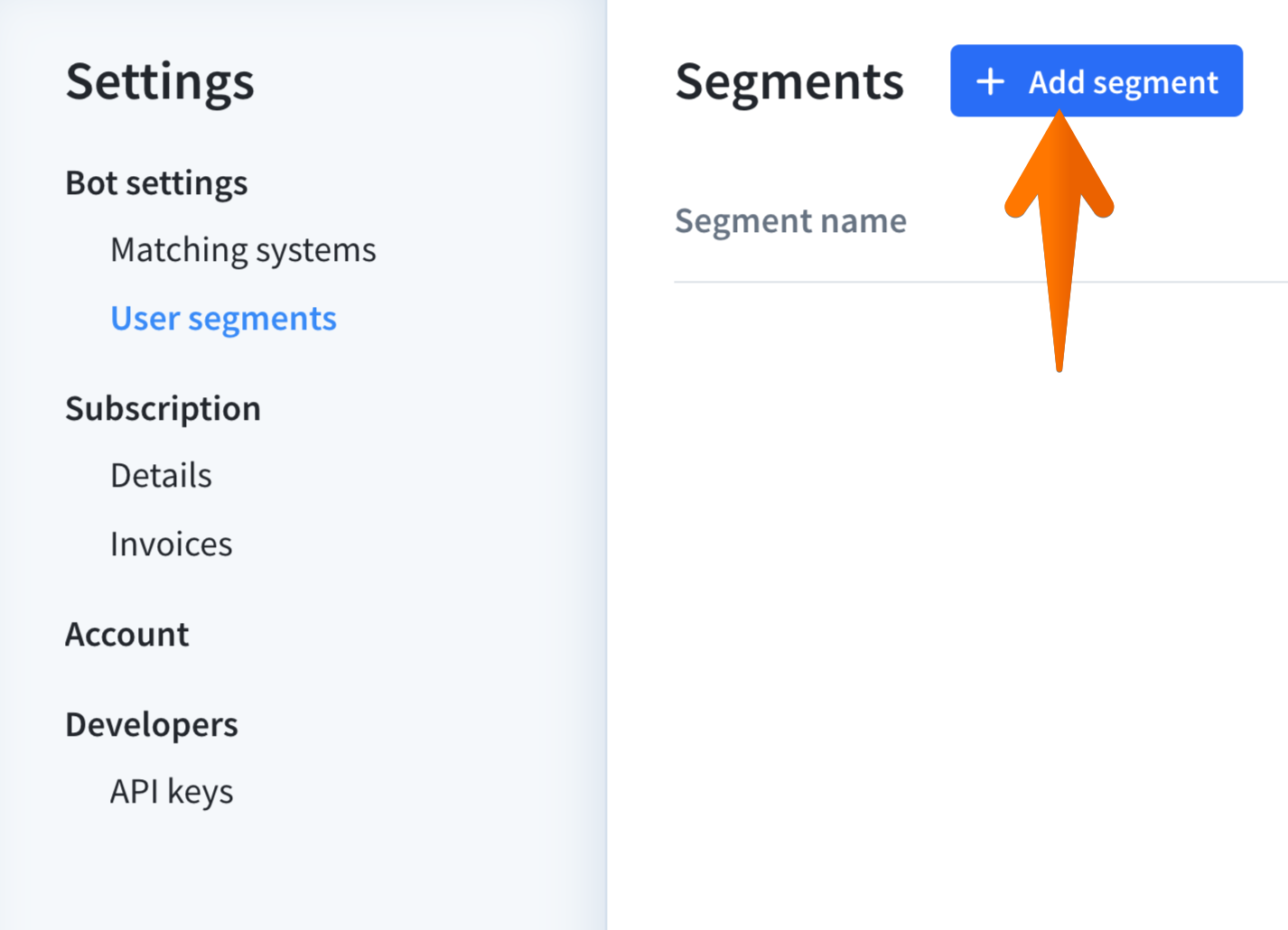Viewport: 1288px width, 930px height.
Task: Click the Bot settings section header
Action: coord(156,183)
